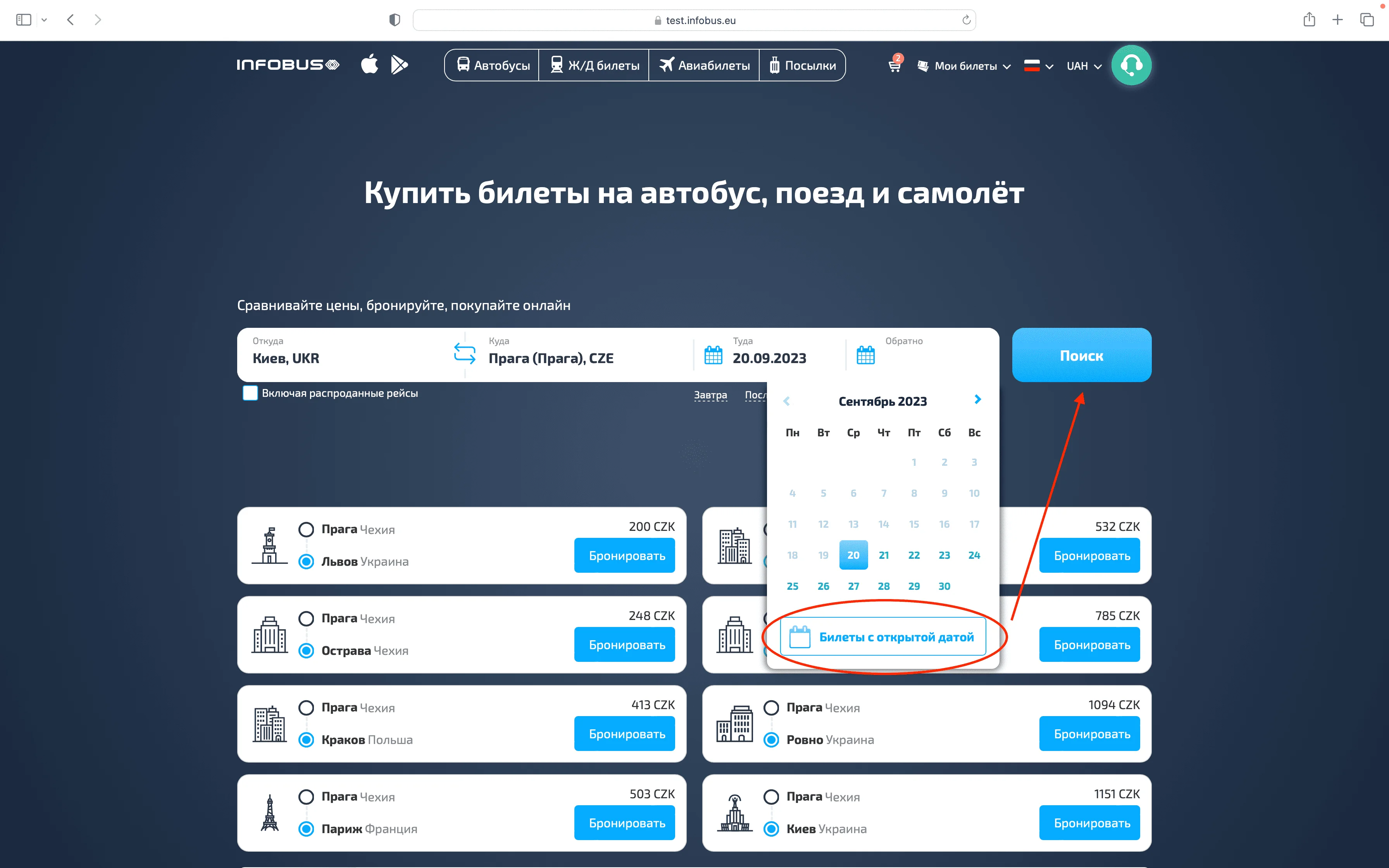Go to next month in the calendar
1389x868 pixels.
pos(977,400)
